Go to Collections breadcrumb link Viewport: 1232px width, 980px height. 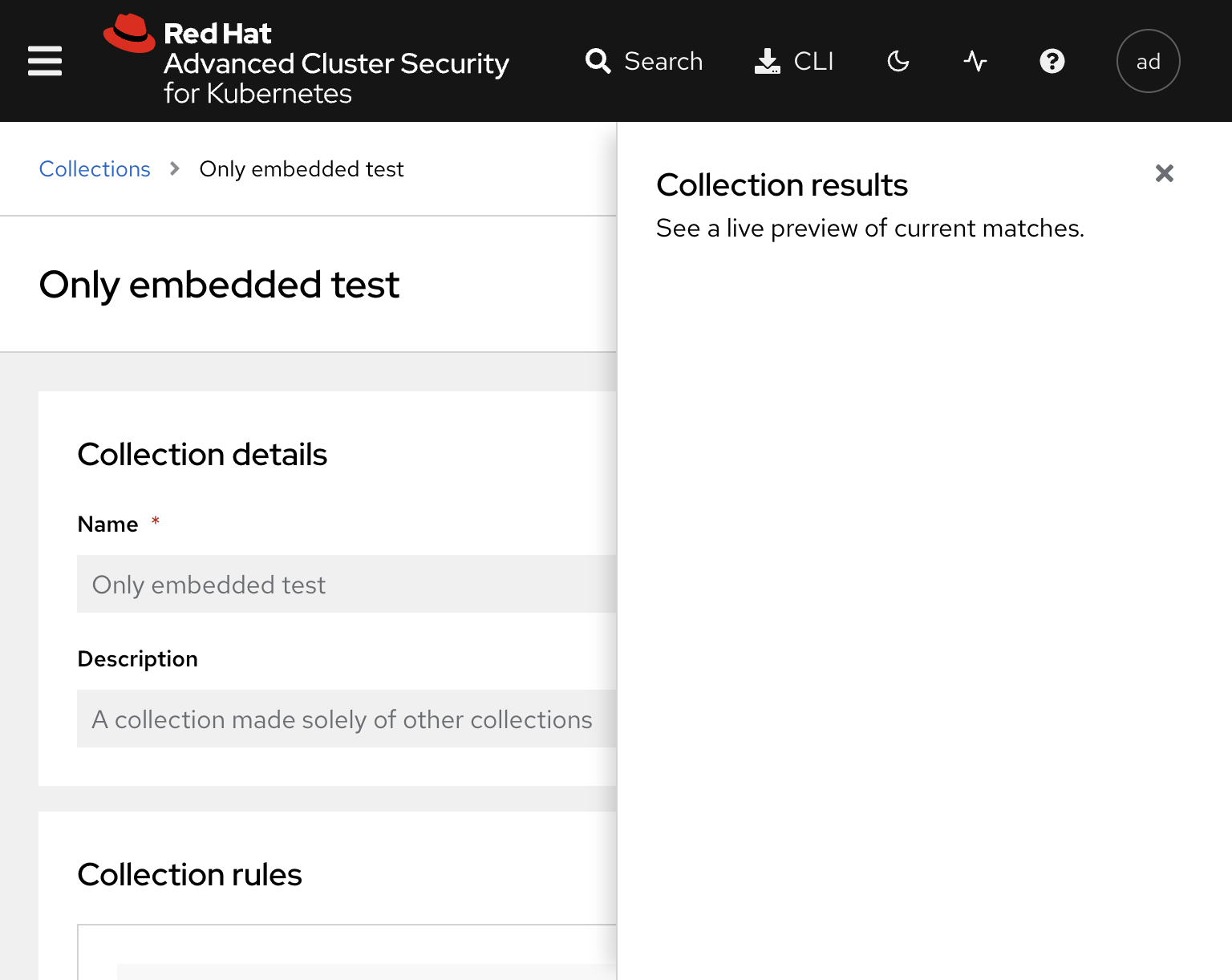point(95,169)
